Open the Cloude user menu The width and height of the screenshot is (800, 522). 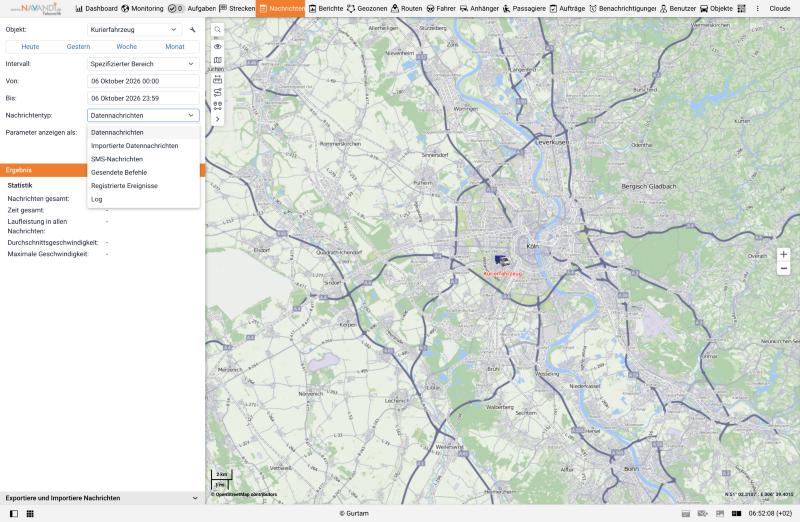[780, 9]
